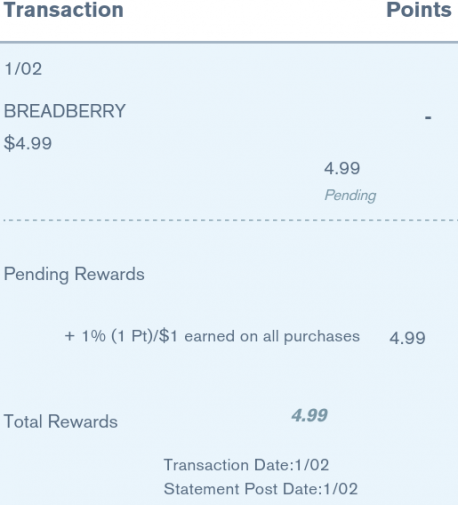The image size is (458, 505).
Task: Click the BREADBERRY merchant name
Action: tap(65, 111)
